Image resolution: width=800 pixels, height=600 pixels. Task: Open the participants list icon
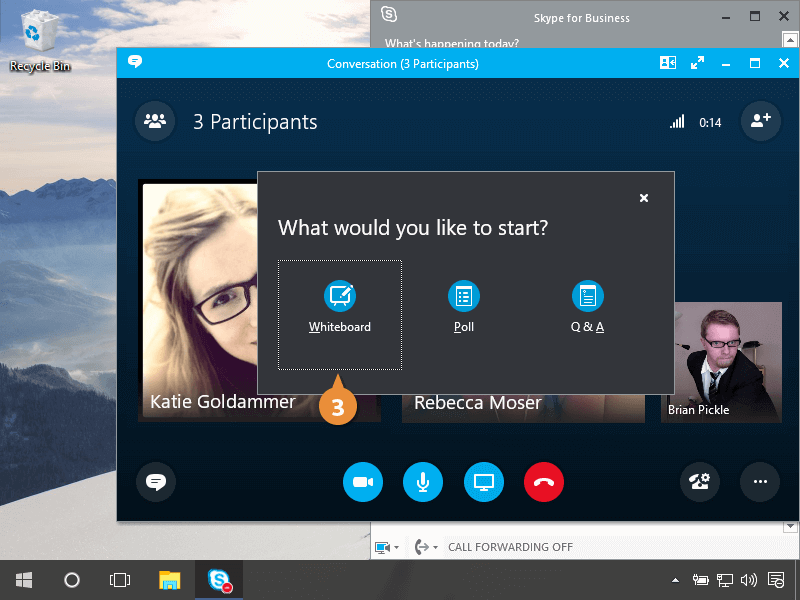(154, 121)
